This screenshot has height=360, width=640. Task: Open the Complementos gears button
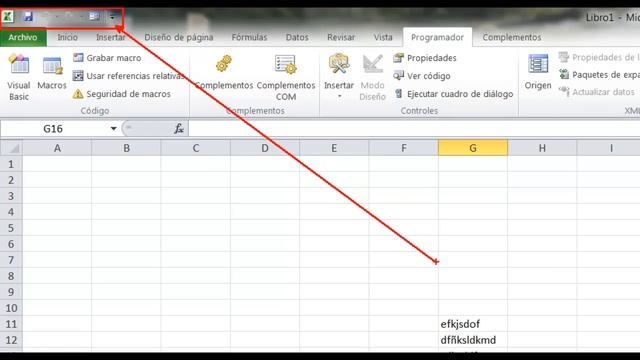pyautogui.click(x=224, y=73)
